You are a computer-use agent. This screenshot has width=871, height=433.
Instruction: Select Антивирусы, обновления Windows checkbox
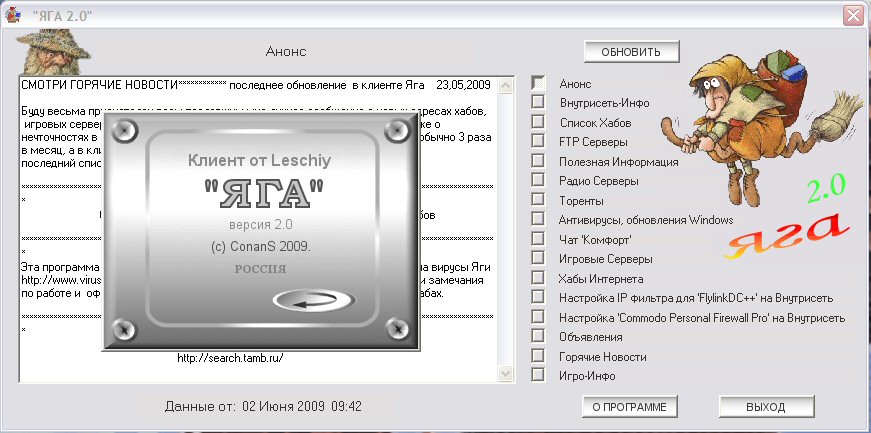pyautogui.click(x=538, y=218)
